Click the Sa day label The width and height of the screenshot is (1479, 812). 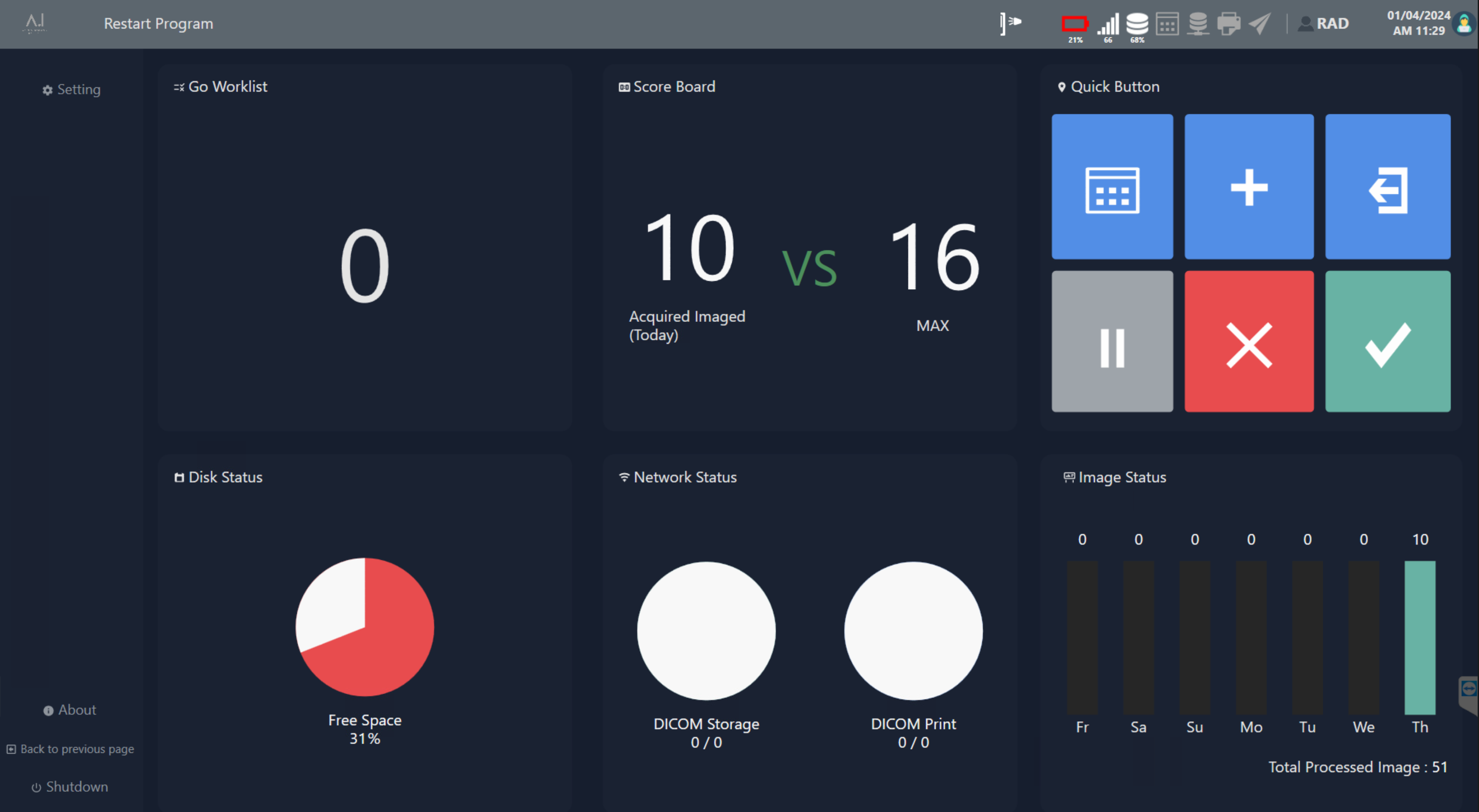click(x=1139, y=727)
